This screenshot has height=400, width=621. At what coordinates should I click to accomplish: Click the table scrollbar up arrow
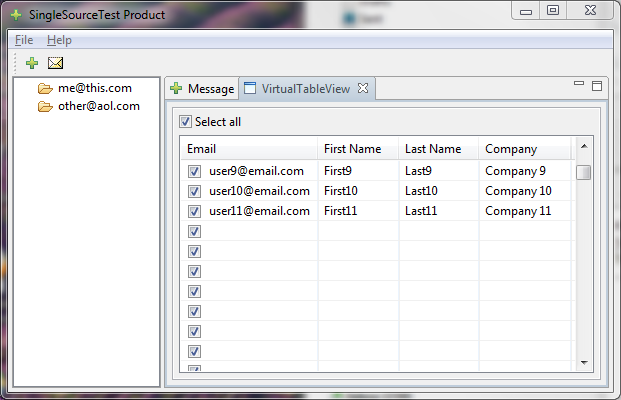coord(584,147)
